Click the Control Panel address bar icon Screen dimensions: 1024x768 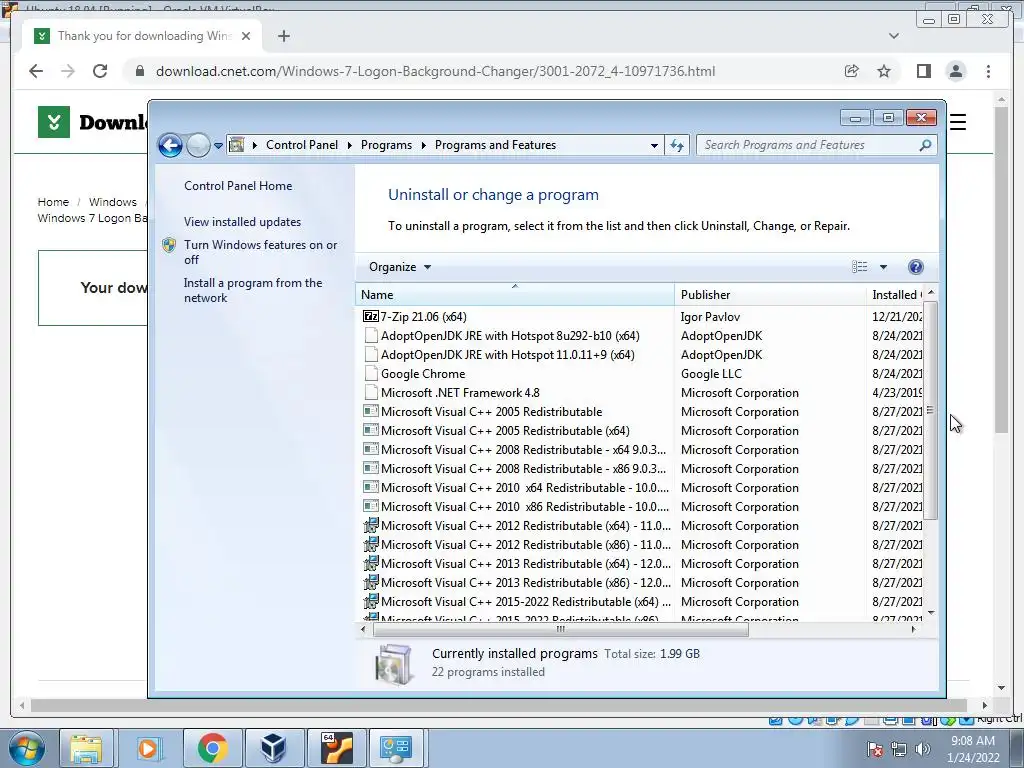click(236, 145)
